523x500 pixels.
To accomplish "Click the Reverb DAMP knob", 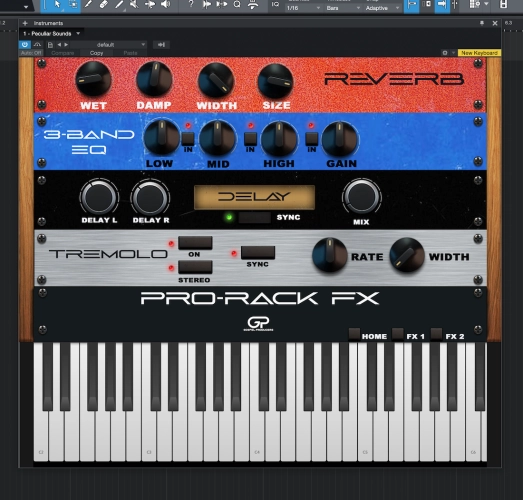I will 154,79.
